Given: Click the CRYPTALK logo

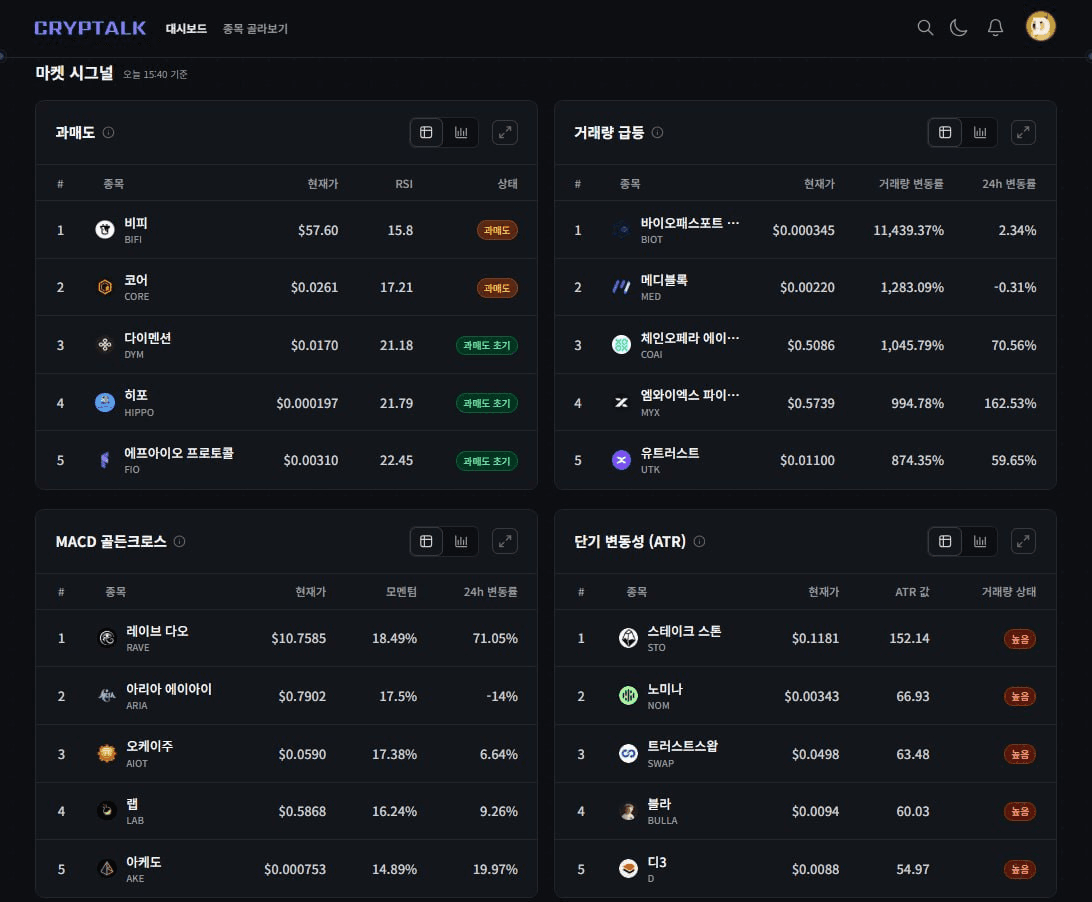Looking at the screenshot, I should tap(90, 28).
